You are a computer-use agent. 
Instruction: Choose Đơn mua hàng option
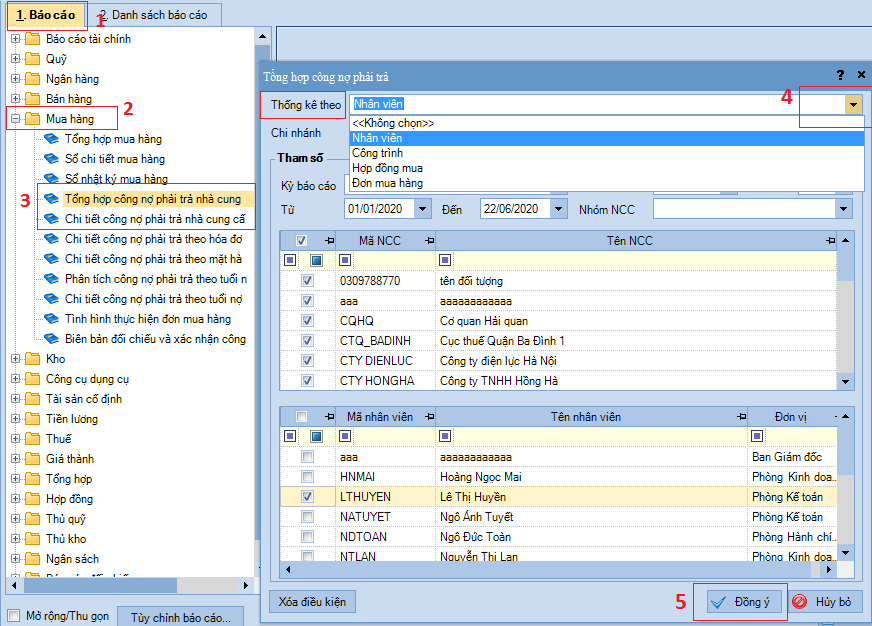click(x=607, y=183)
